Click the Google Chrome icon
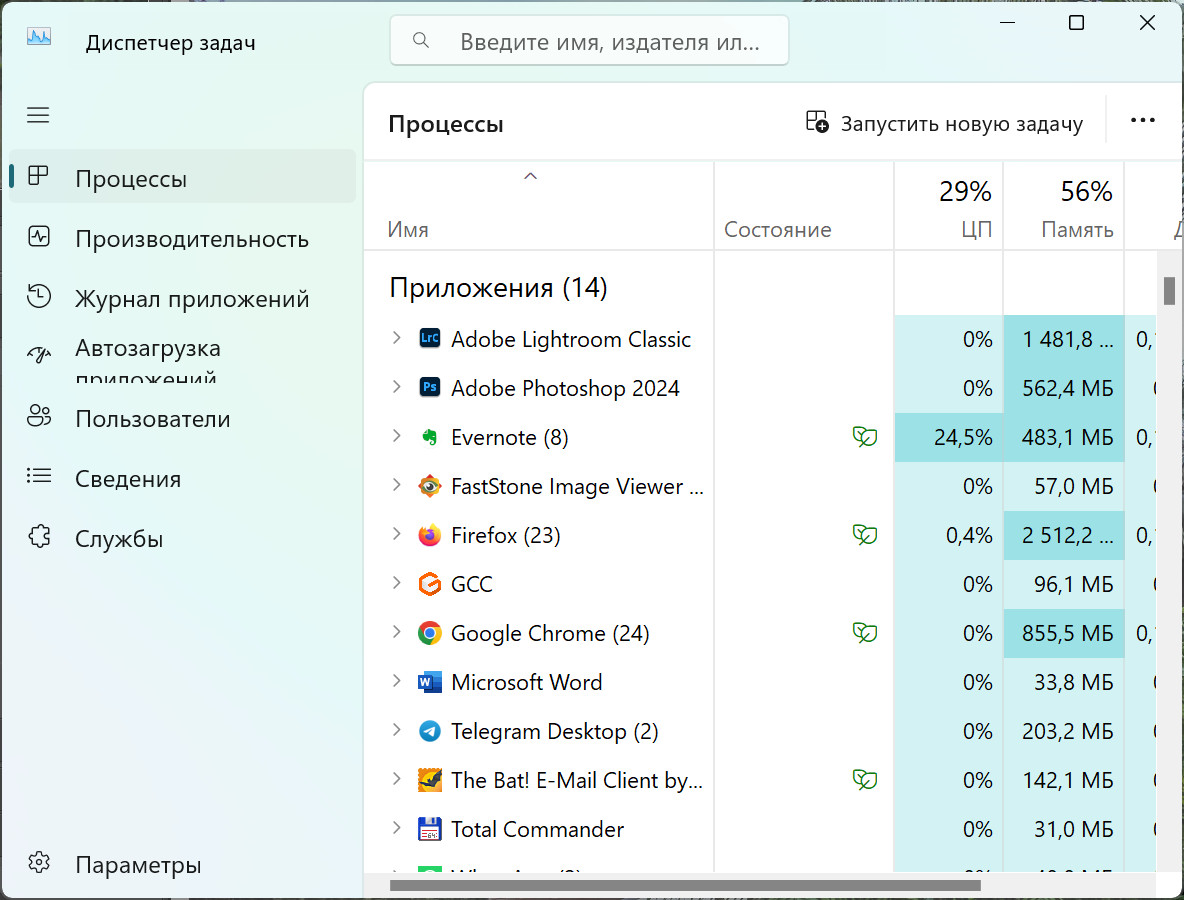1184x900 pixels. 430,633
